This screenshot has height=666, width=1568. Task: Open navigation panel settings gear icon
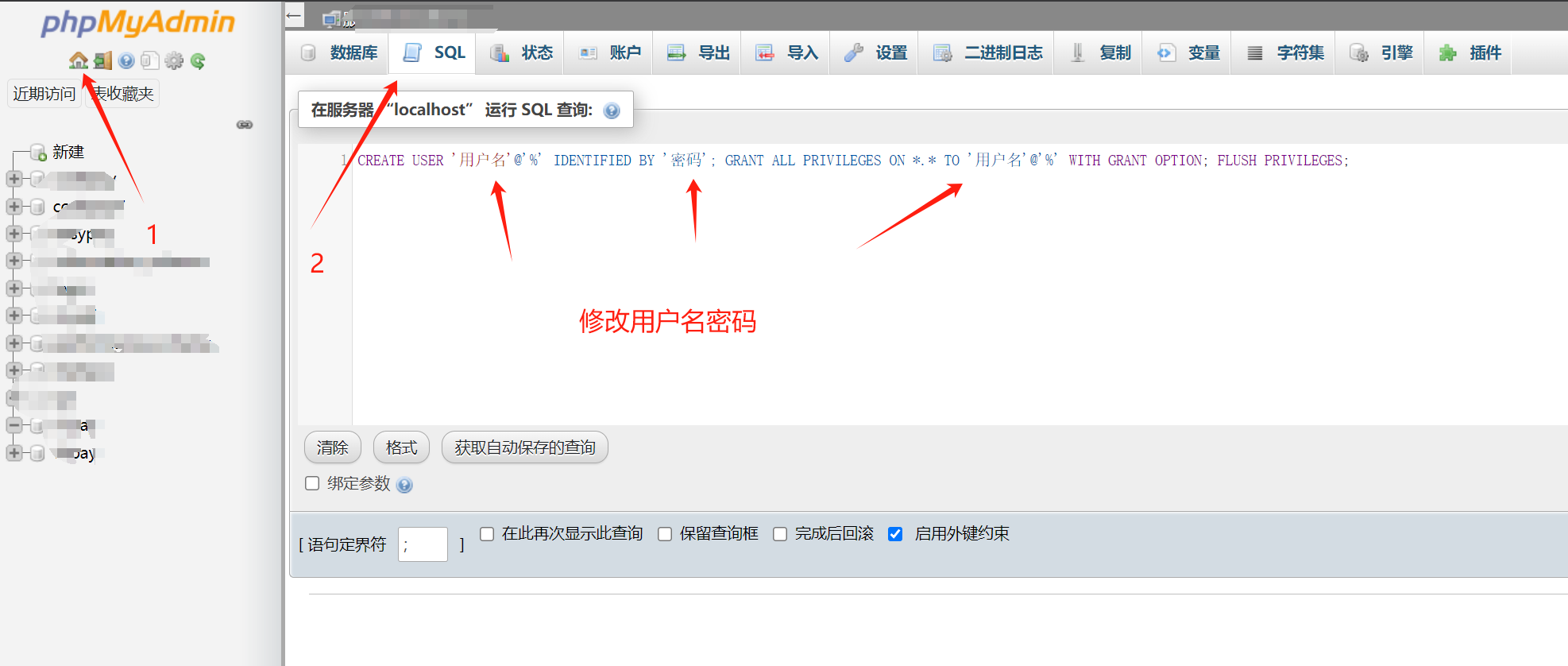point(174,60)
